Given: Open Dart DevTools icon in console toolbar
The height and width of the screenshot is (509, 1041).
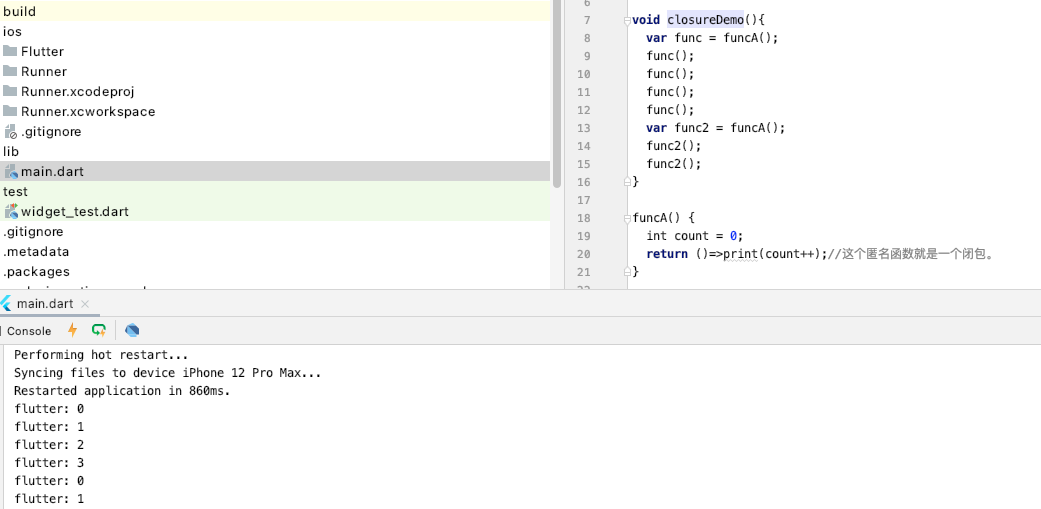Looking at the screenshot, I should [x=132, y=330].
